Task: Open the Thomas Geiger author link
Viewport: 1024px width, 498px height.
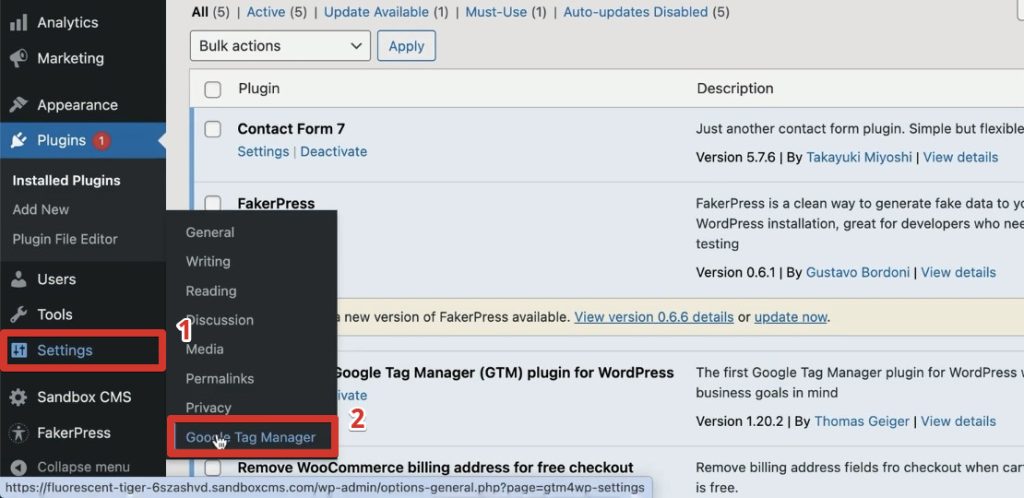Action: (x=861, y=421)
